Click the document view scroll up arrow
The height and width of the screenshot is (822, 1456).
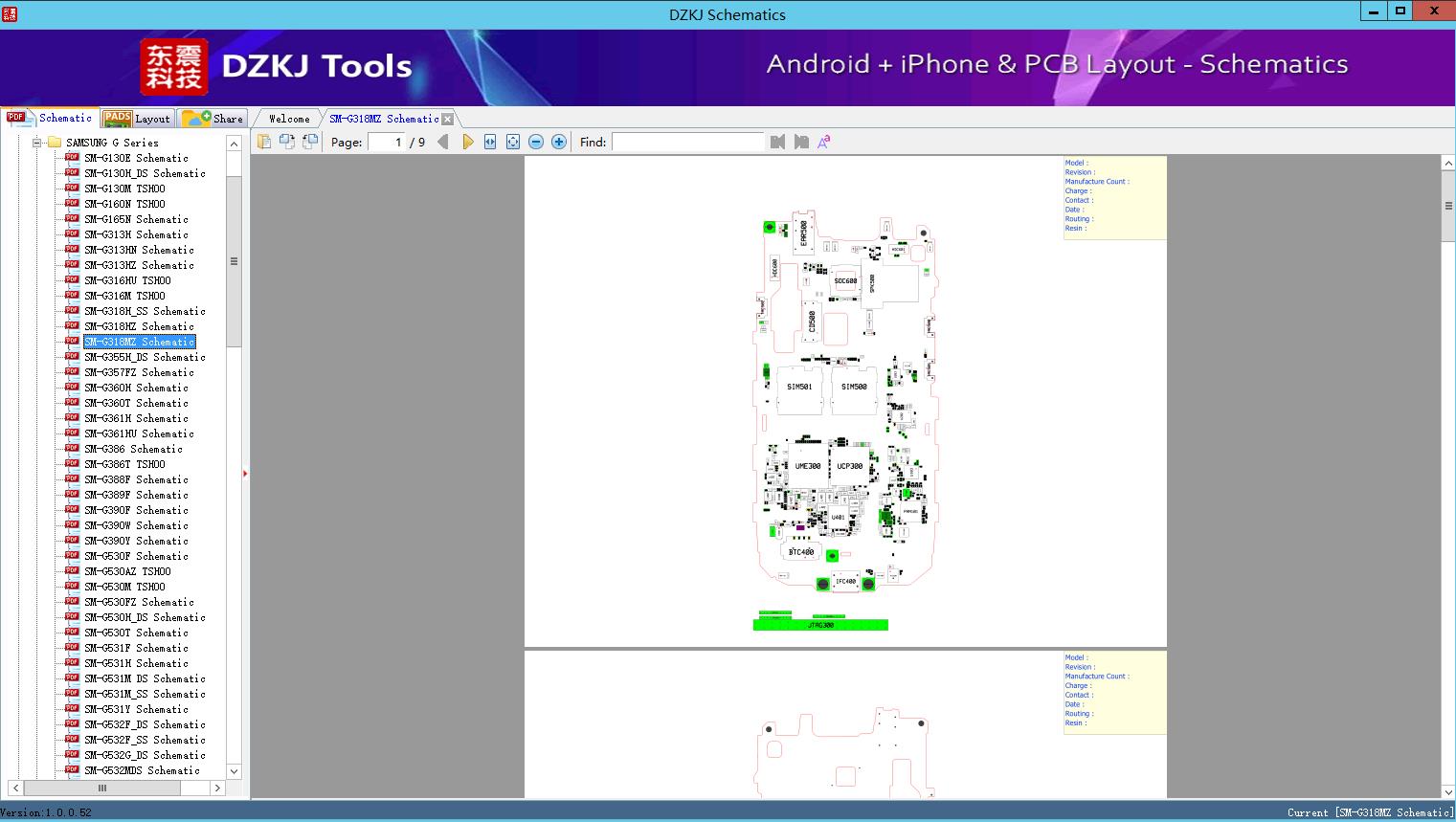[1448, 164]
